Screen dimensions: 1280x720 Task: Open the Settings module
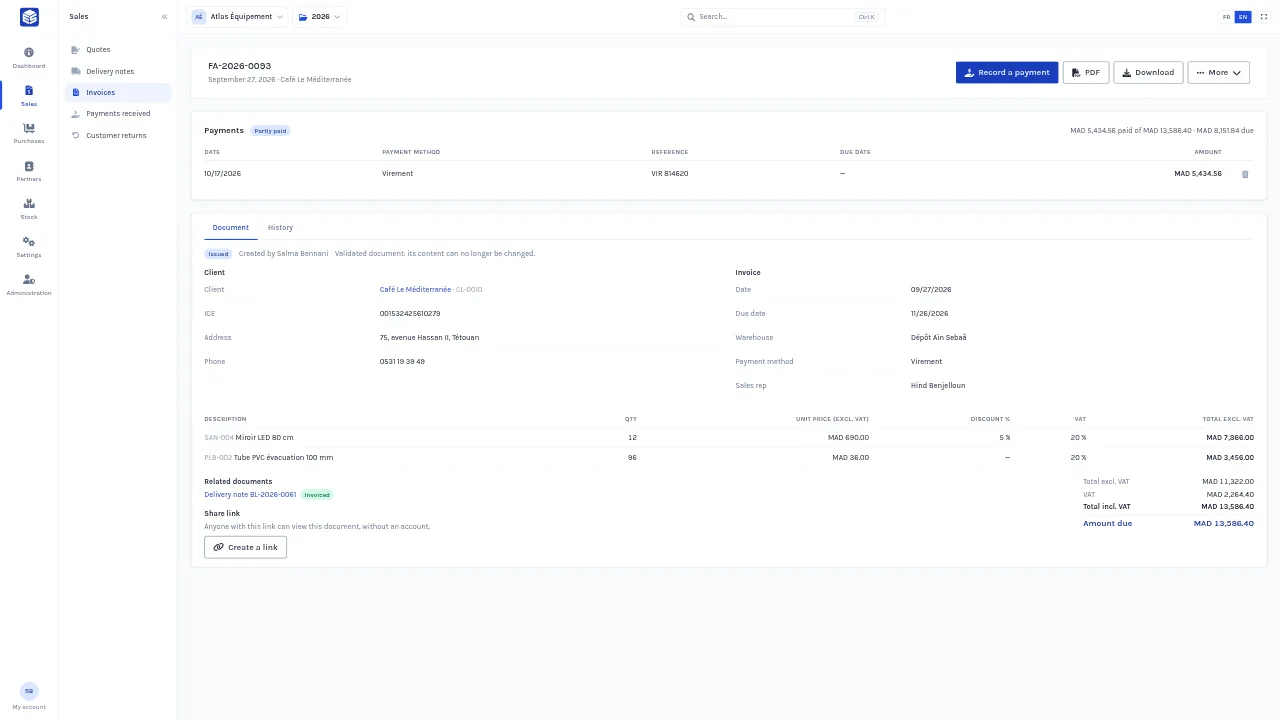click(x=29, y=247)
